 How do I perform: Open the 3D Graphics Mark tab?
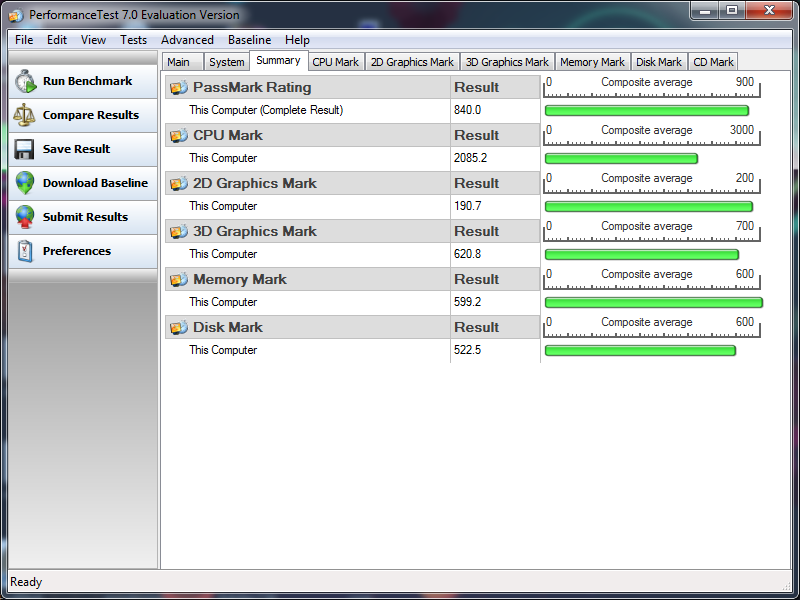[507, 62]
